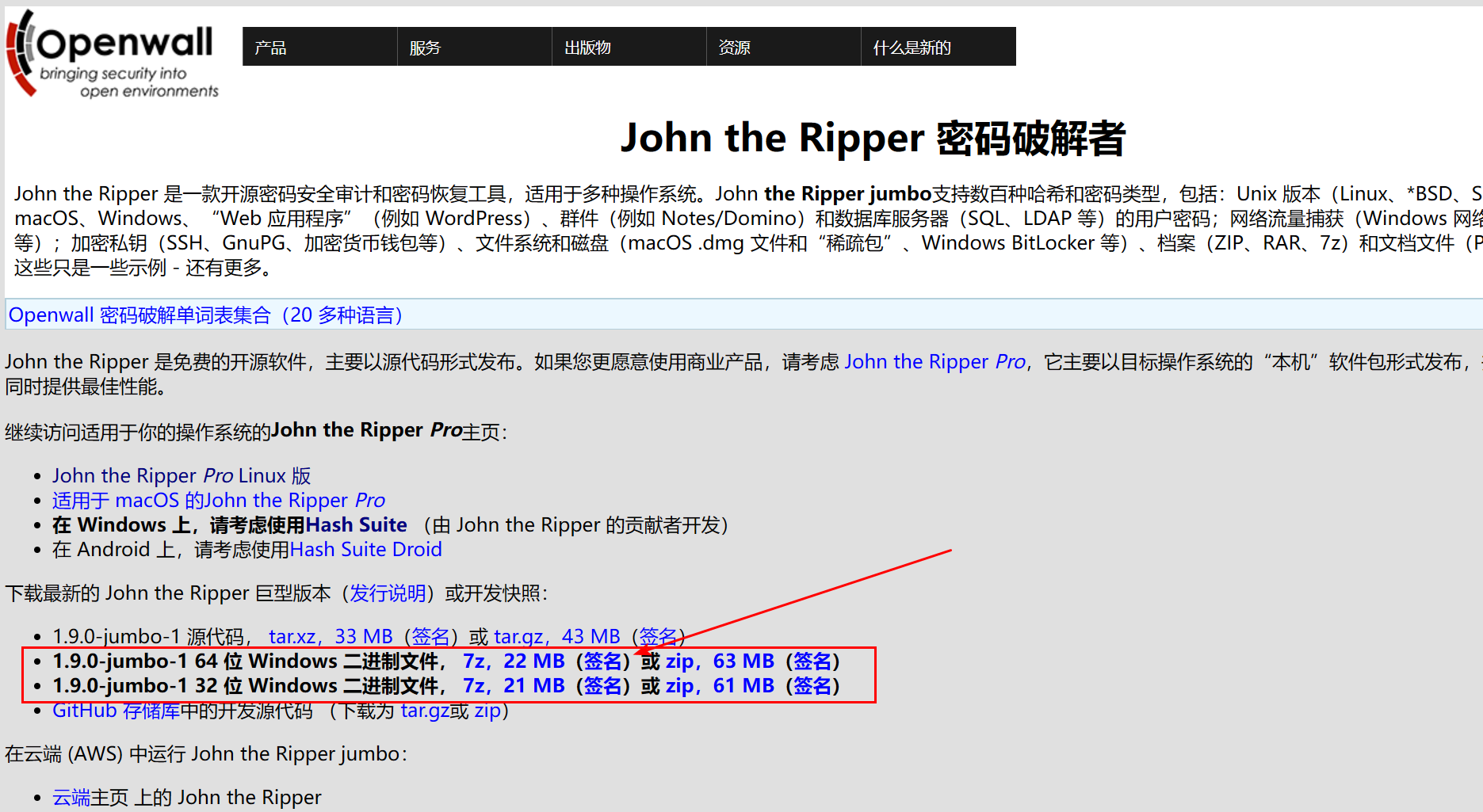Follow the John the Ripper Pro link in paragraph

(x=935, y=362)
